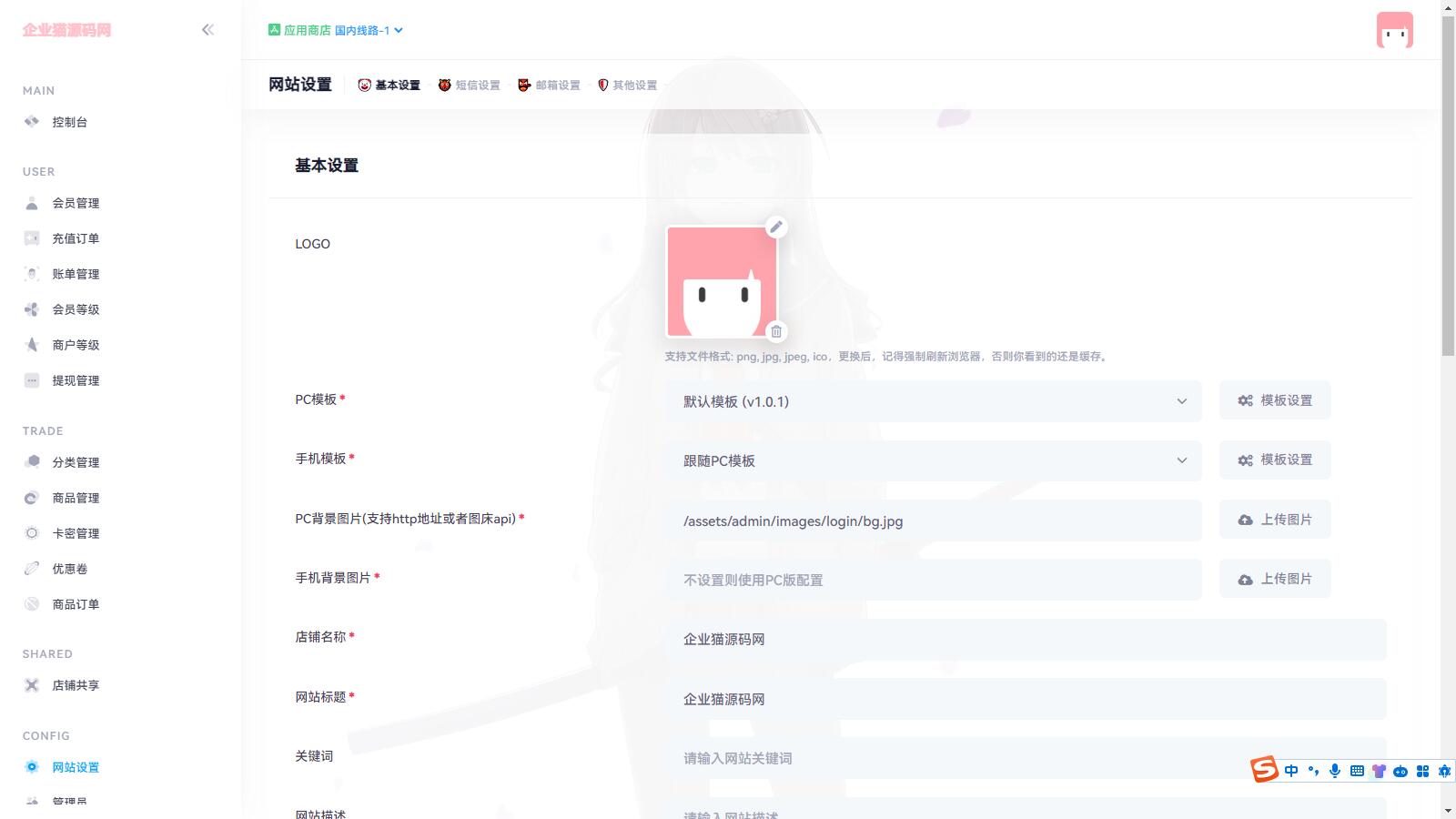This screenshot has height=819, width=1456.
Task: Switch to the 其他设置 tab
Action: click(628, 85)
